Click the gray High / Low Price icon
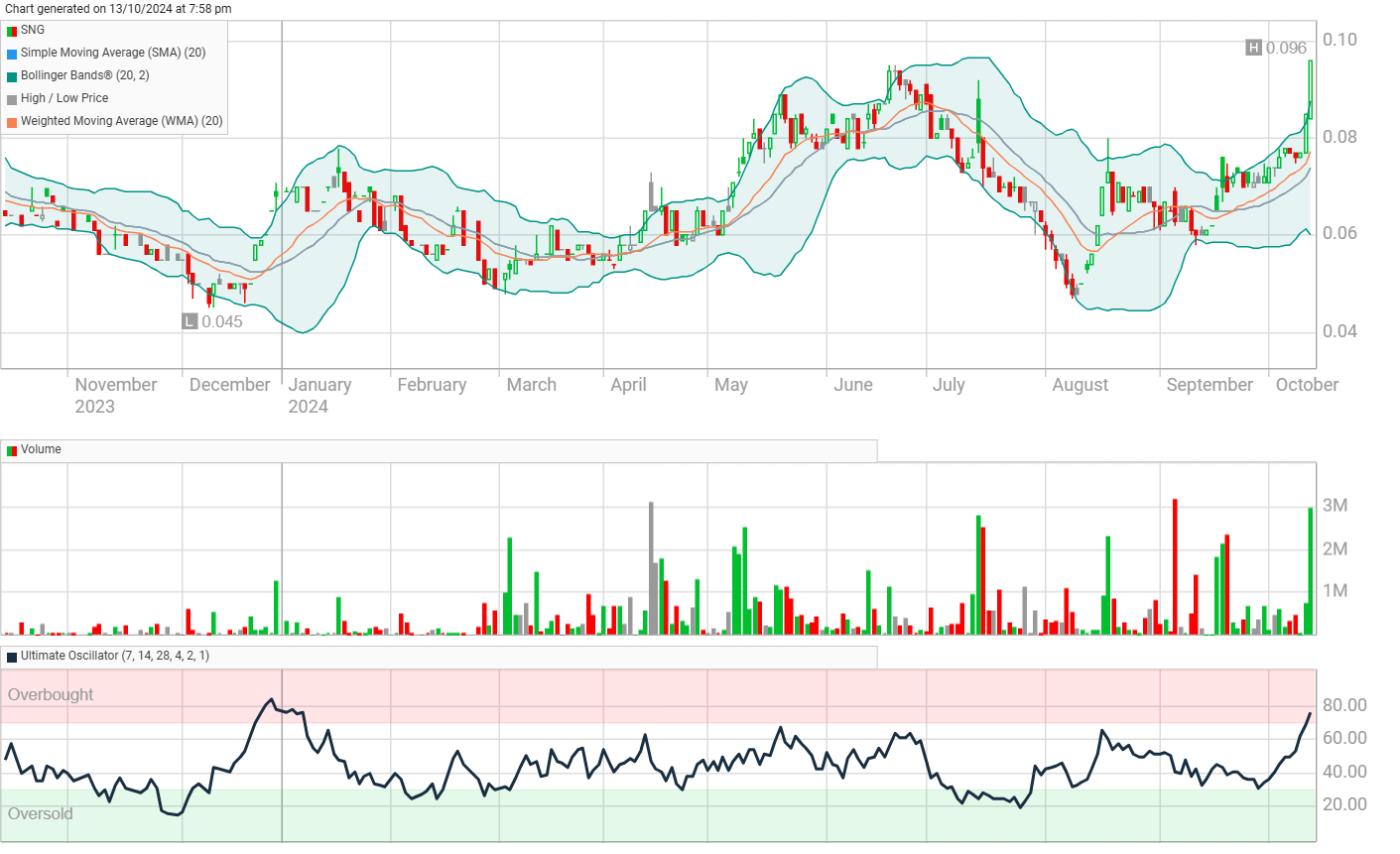The image size is (1400, 854). 12,99
